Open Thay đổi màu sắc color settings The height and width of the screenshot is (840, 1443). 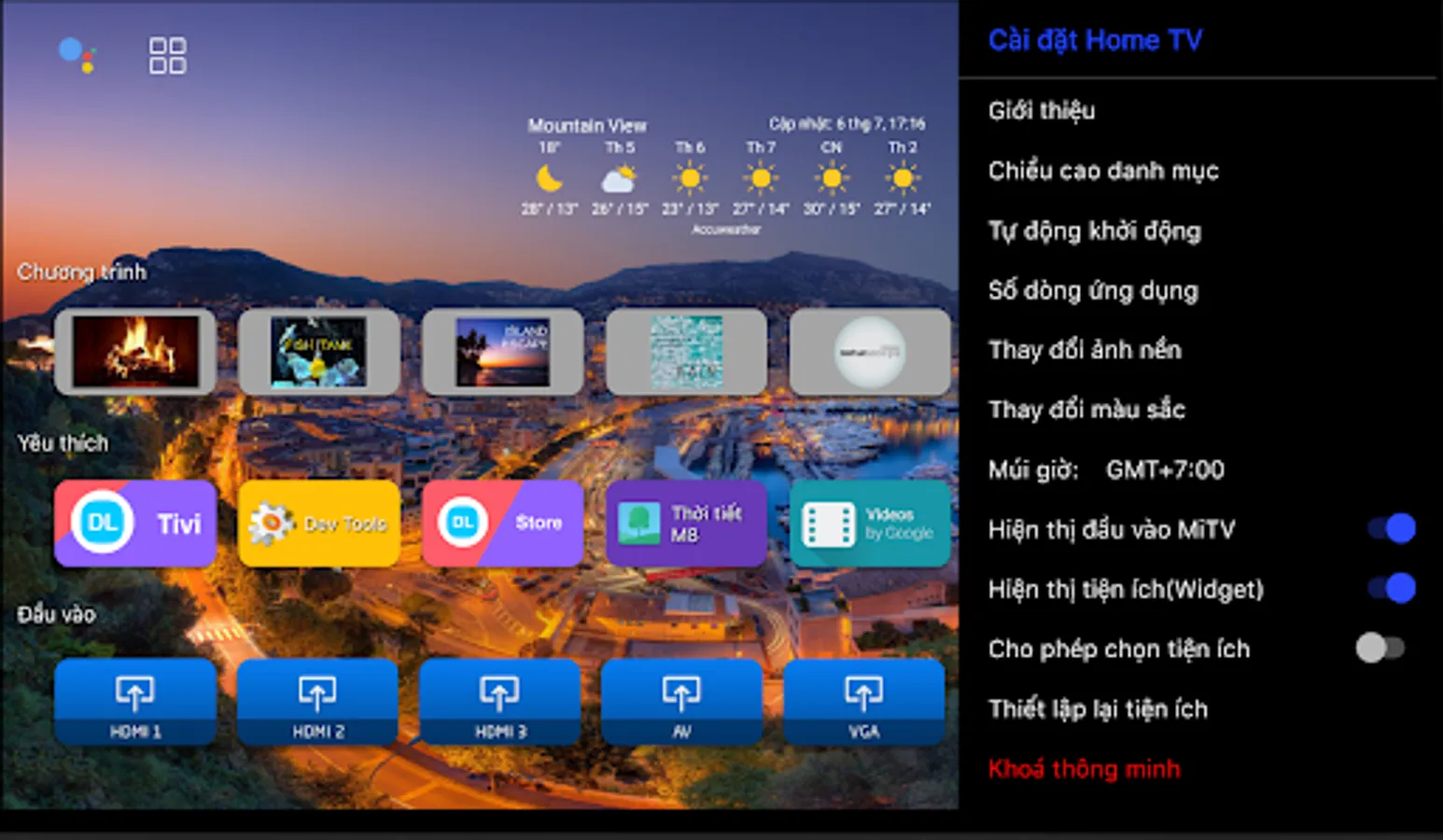(x=1086, y=409)
